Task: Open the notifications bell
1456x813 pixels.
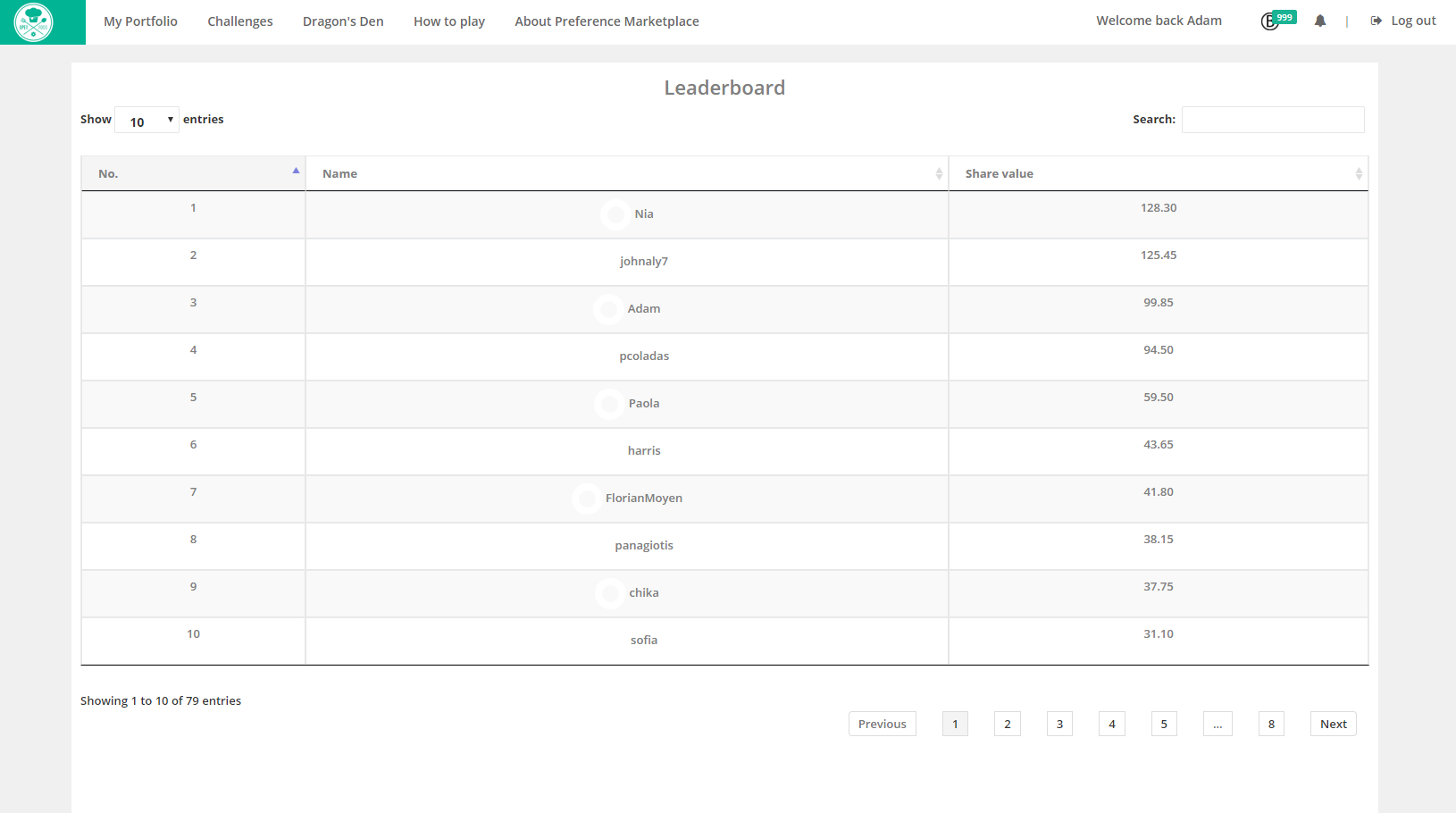Action: [x=1319, y=21]
